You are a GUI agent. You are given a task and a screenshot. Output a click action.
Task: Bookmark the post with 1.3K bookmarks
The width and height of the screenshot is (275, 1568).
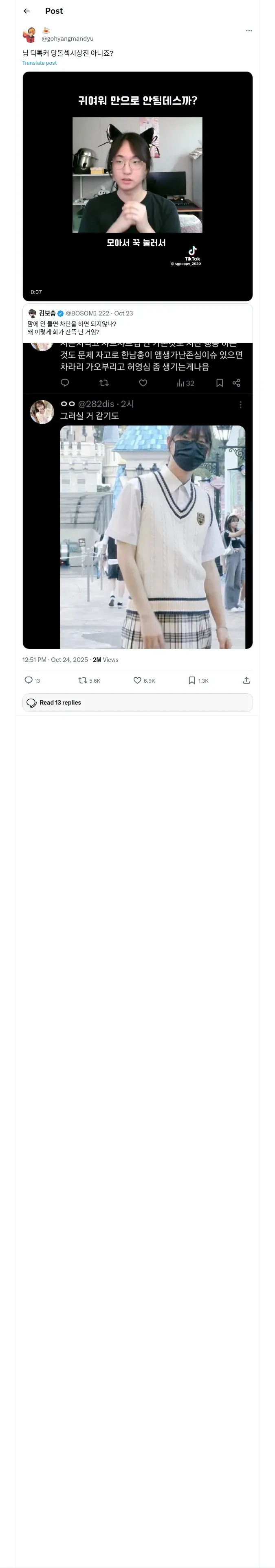click(191, 680)
